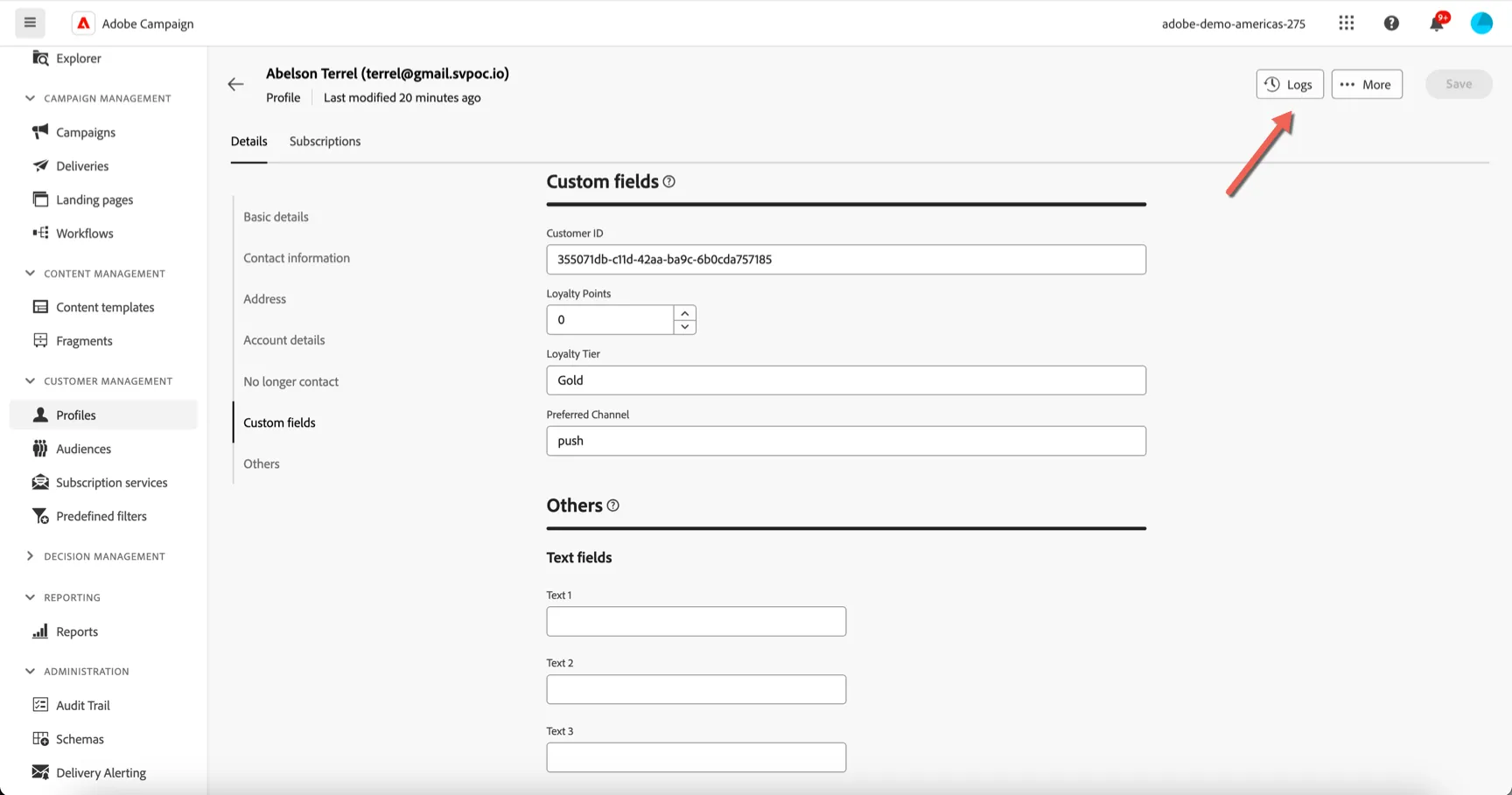Click the Campaigns megaphone icon
This screenshot has width=1512, height=795.
[40, 132]
